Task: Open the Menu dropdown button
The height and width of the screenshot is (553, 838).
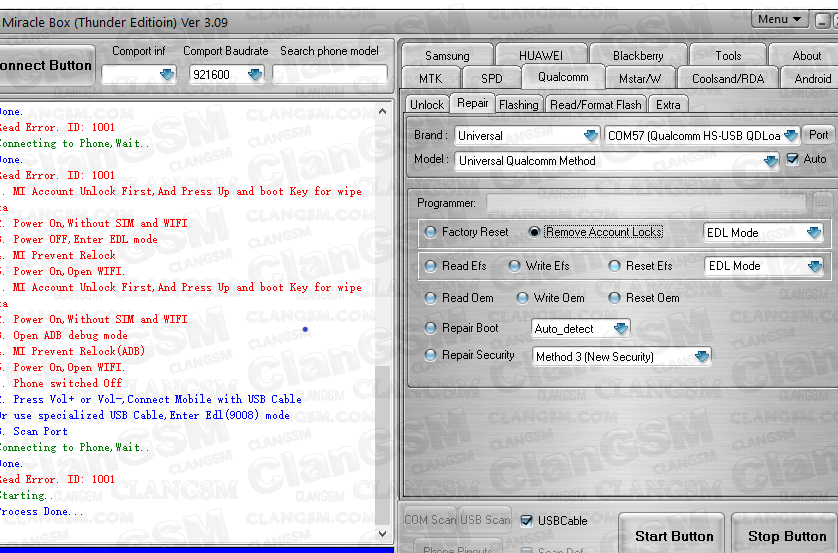Action: (x=779, y=19)
